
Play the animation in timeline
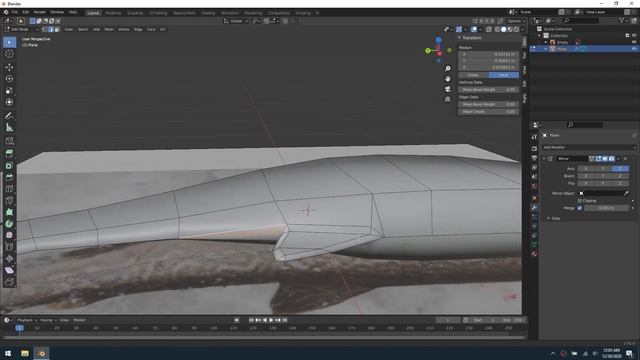tap(271, 320)
